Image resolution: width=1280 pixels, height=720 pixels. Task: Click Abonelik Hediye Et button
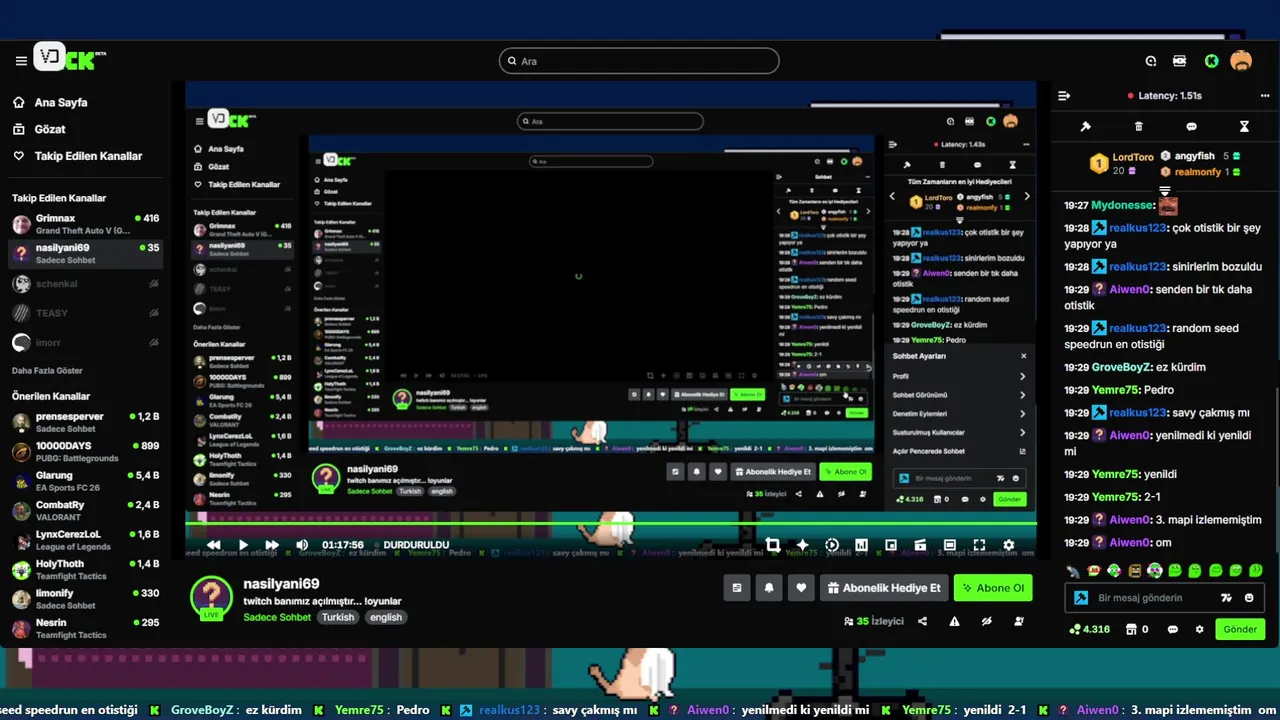pyautogui.click(x=884, y=588)
